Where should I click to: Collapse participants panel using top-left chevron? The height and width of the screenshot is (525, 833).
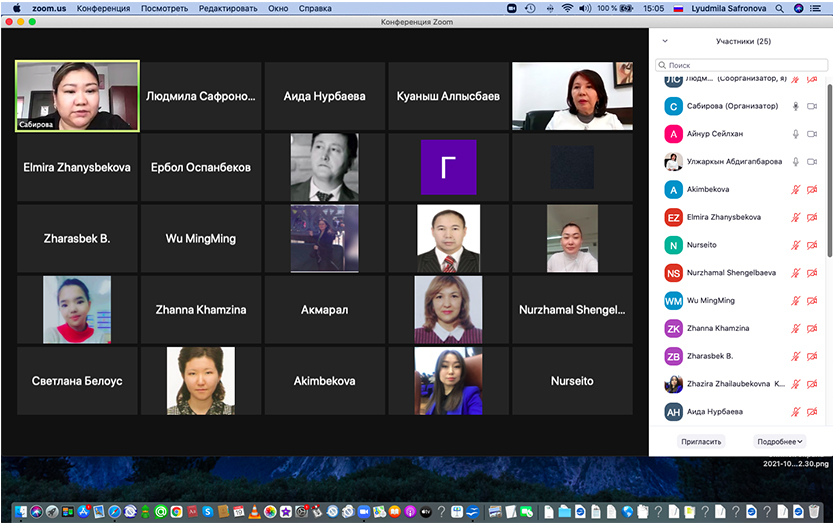[665, 42]
